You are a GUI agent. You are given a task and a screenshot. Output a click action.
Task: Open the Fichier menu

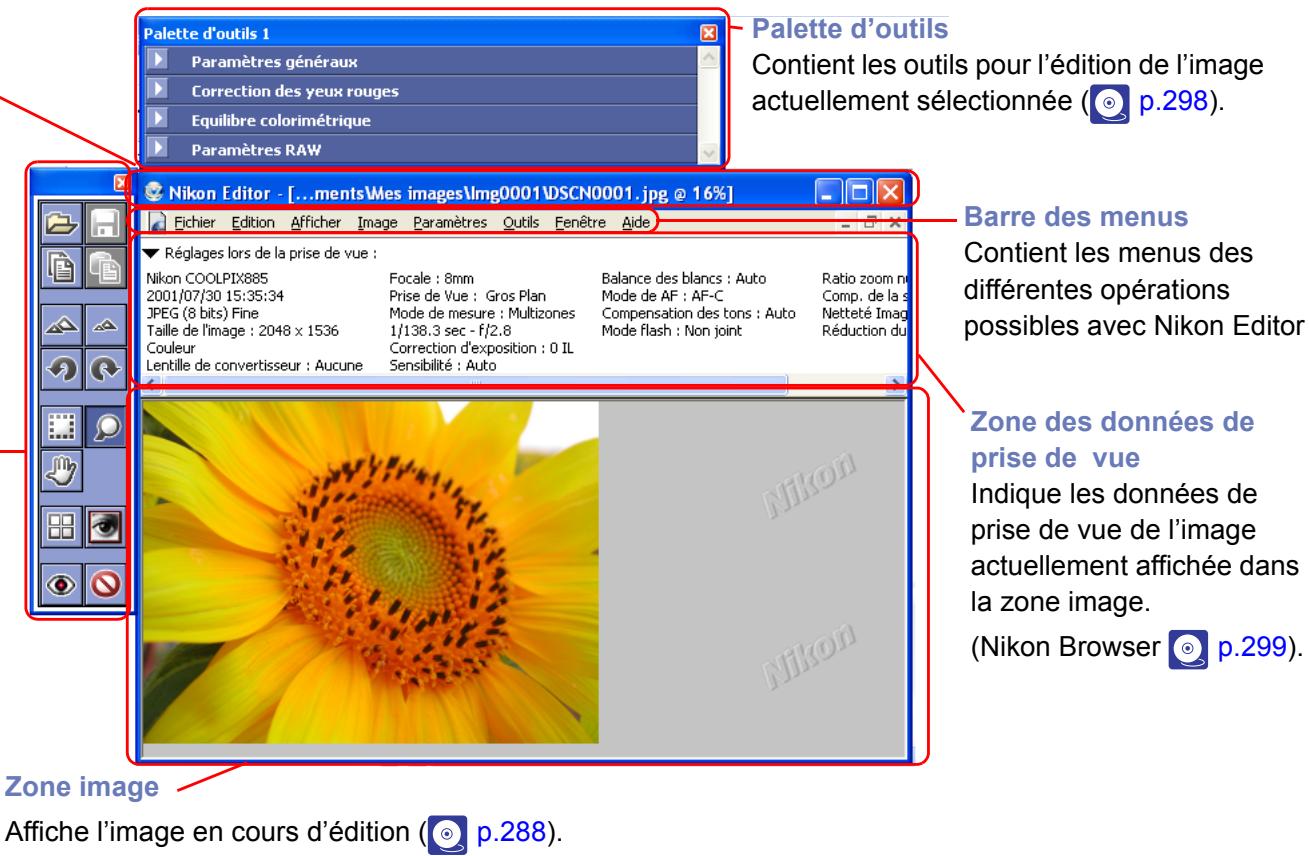[x=193, y=222]
